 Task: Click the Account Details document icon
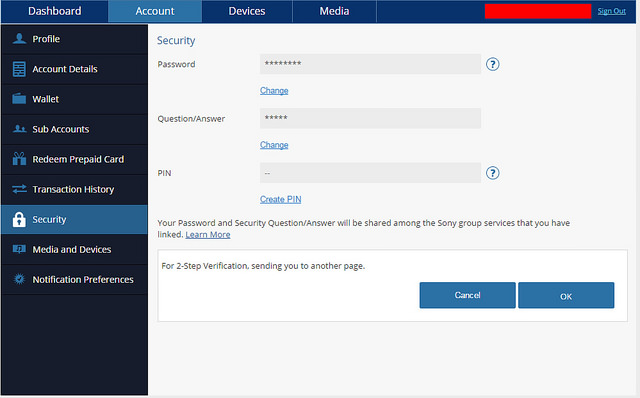pyautogui.click(x=19, y=69)
